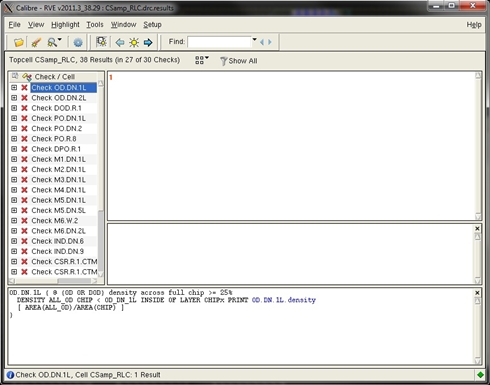Click the yellow sun highlight icon
490x385 pixels.
click(134, 42)
